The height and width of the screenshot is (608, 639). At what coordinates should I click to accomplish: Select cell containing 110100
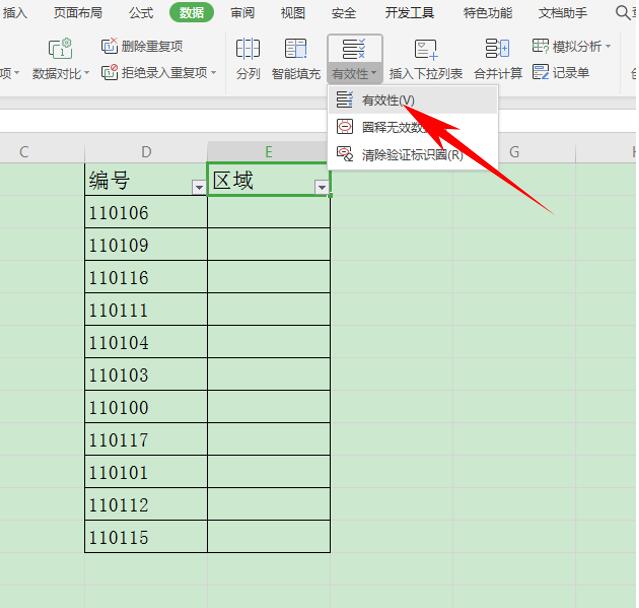click(146, 407)
